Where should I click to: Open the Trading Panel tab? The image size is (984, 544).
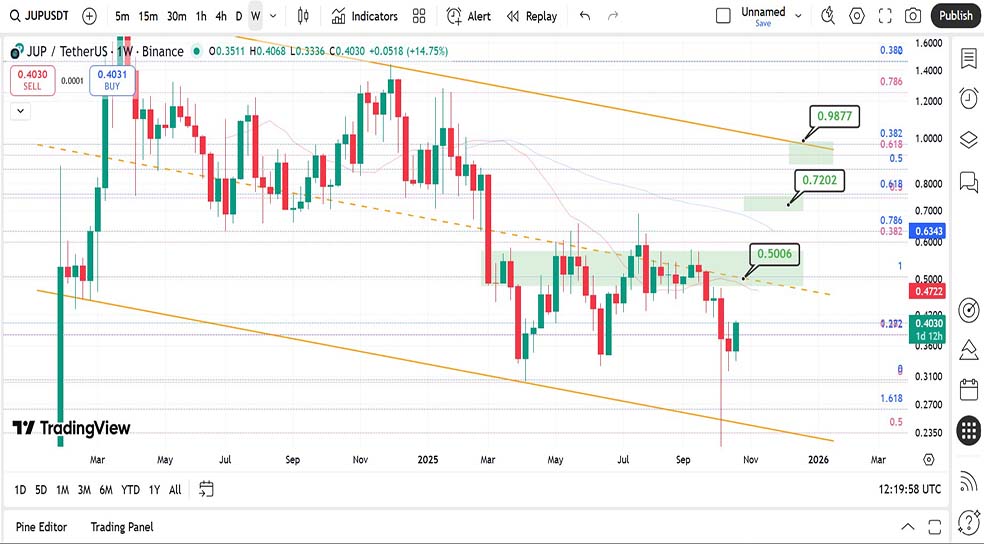[x=122, y=527]
